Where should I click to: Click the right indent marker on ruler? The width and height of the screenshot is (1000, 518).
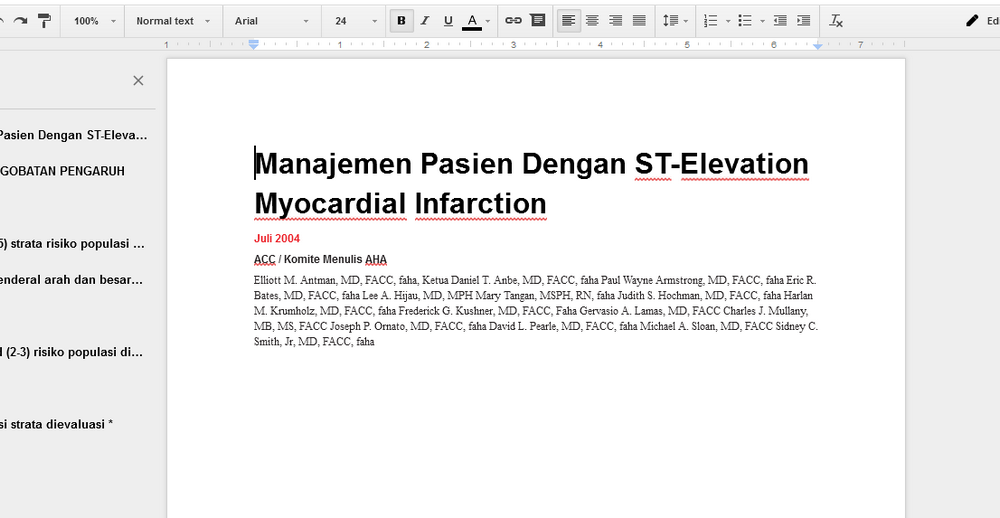(818, 46)
